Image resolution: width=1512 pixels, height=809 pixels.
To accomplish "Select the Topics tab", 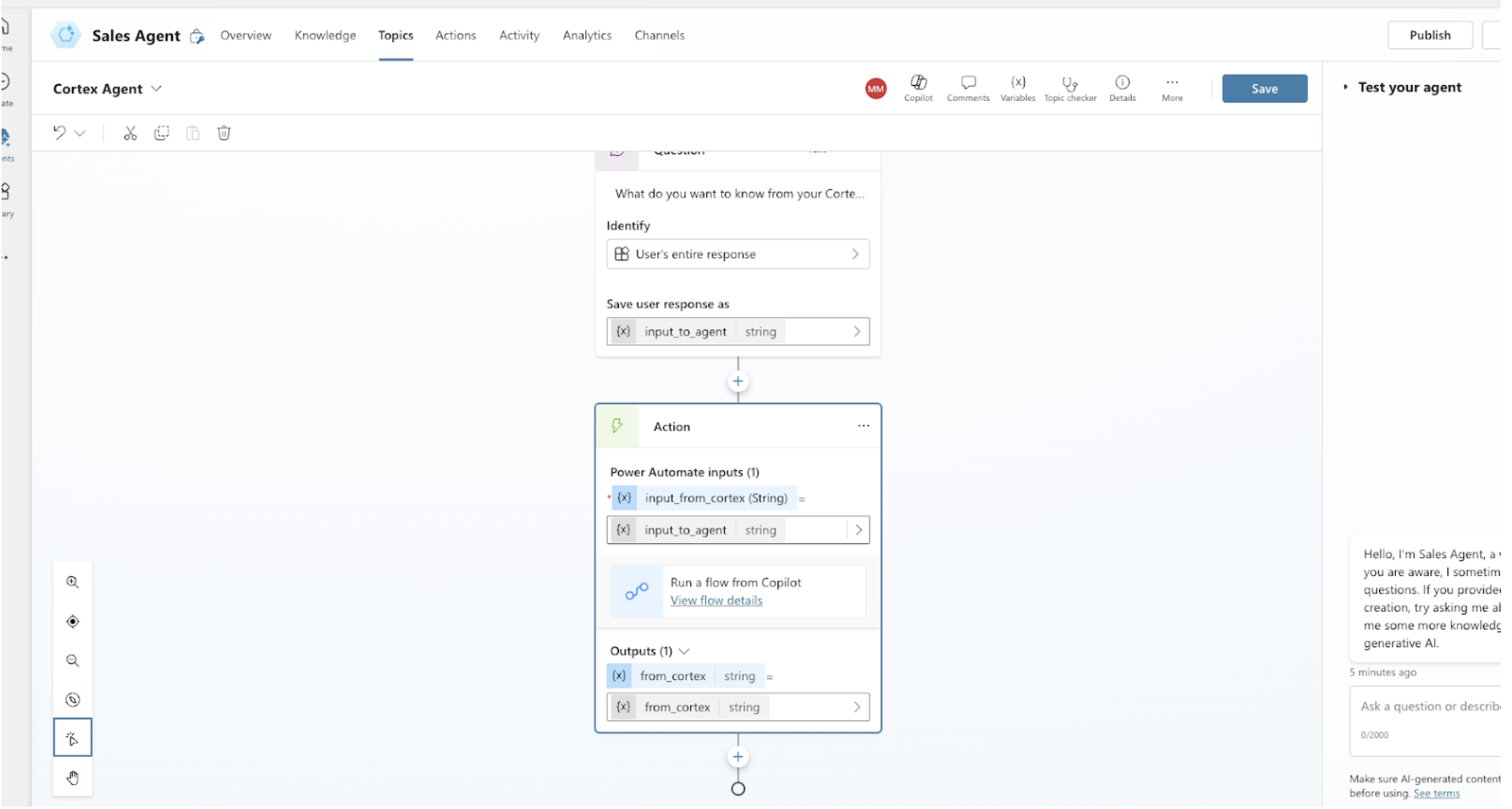I will 396,35.
